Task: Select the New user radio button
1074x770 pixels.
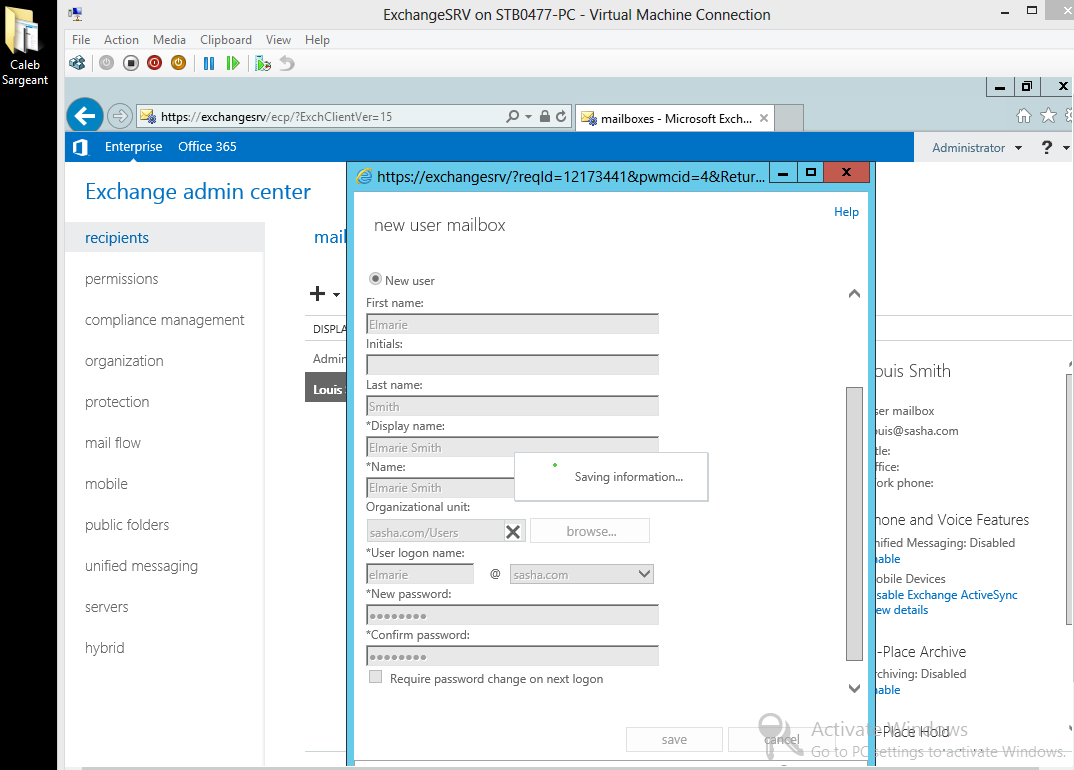Action: [375, 279]
